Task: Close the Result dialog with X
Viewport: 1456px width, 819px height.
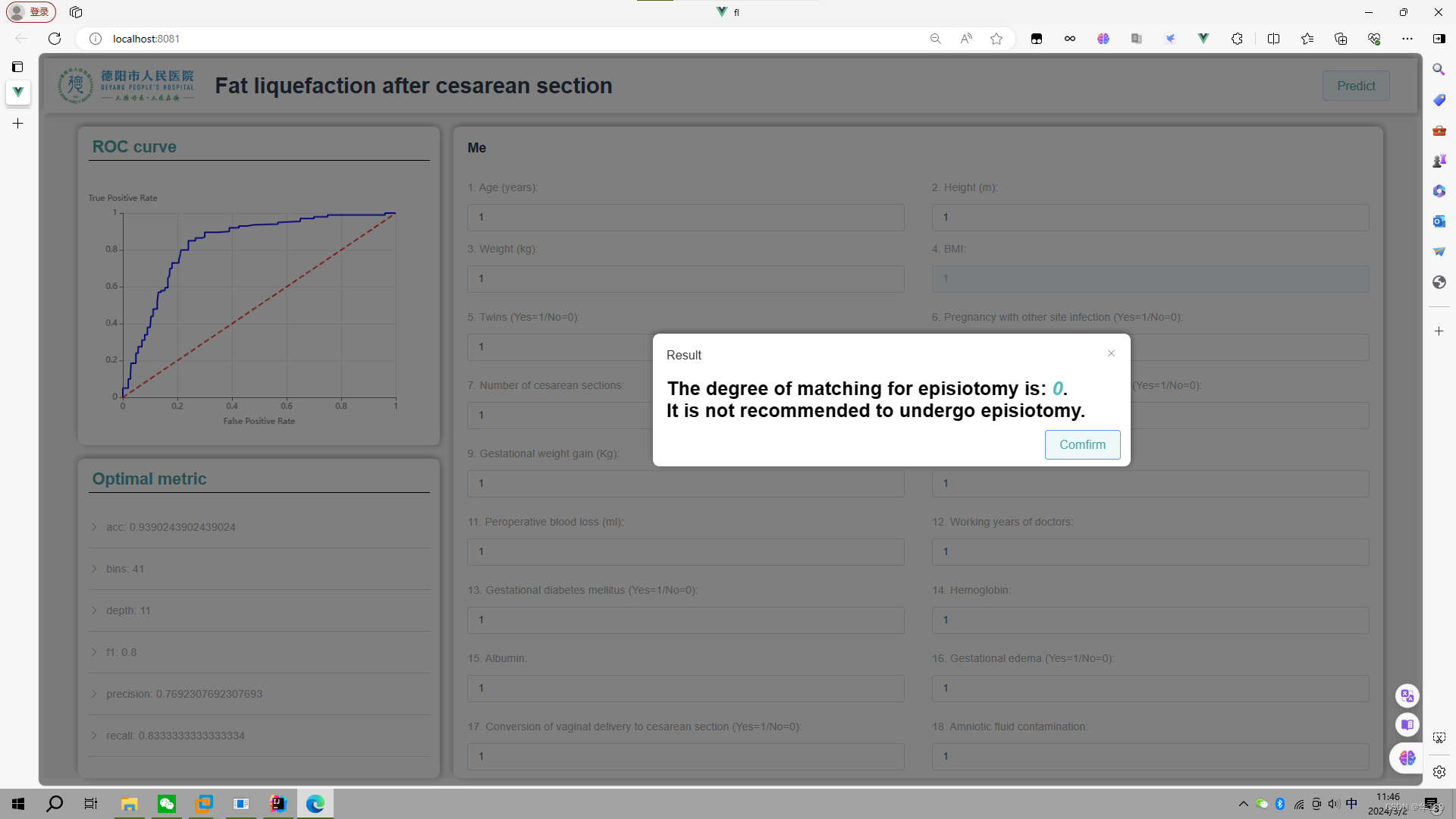Action: [1111, 353]
